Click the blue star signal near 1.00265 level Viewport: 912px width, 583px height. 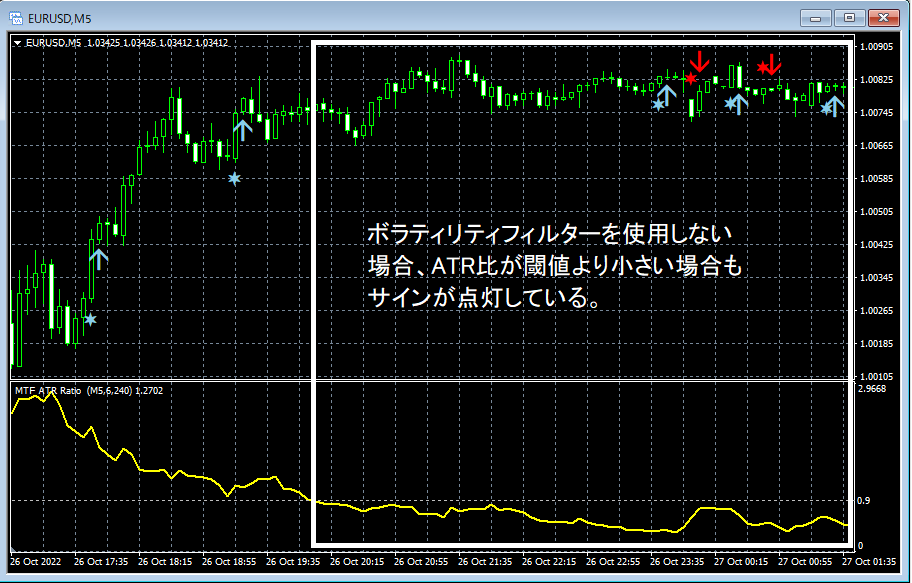90,319
